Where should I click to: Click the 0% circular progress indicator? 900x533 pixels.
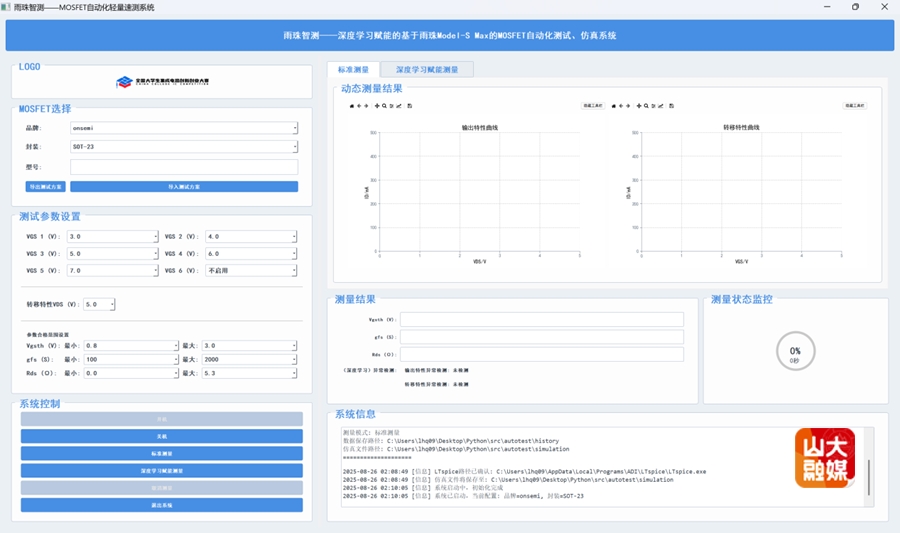click(795, 351)
